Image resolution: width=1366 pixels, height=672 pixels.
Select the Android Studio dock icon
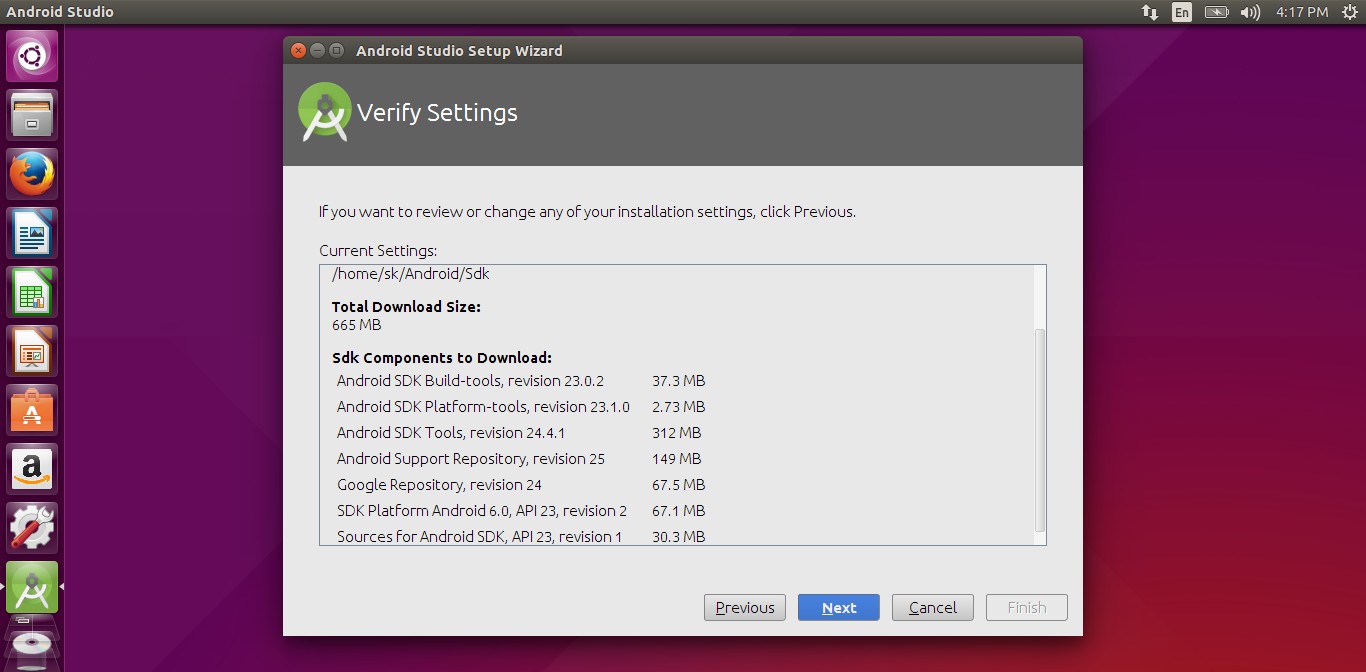33,587
